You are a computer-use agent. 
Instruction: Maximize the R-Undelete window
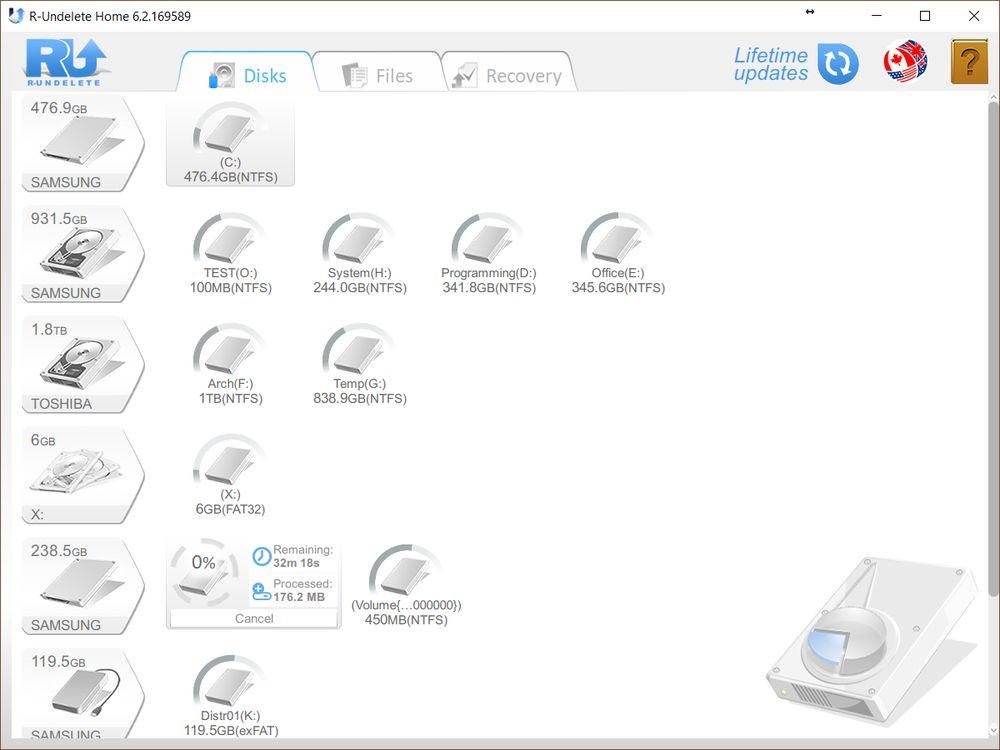coord(925,16)
